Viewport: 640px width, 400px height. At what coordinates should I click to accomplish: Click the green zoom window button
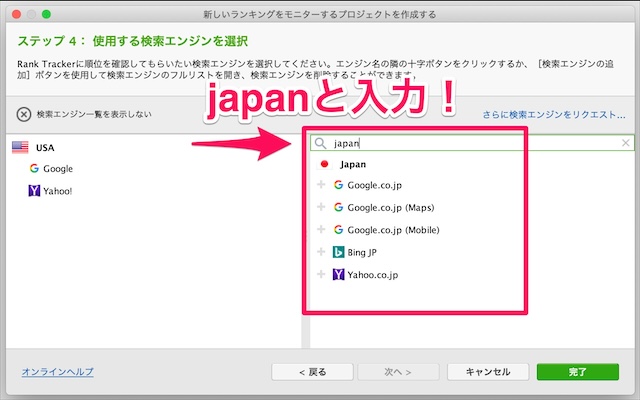pos(47,14)
